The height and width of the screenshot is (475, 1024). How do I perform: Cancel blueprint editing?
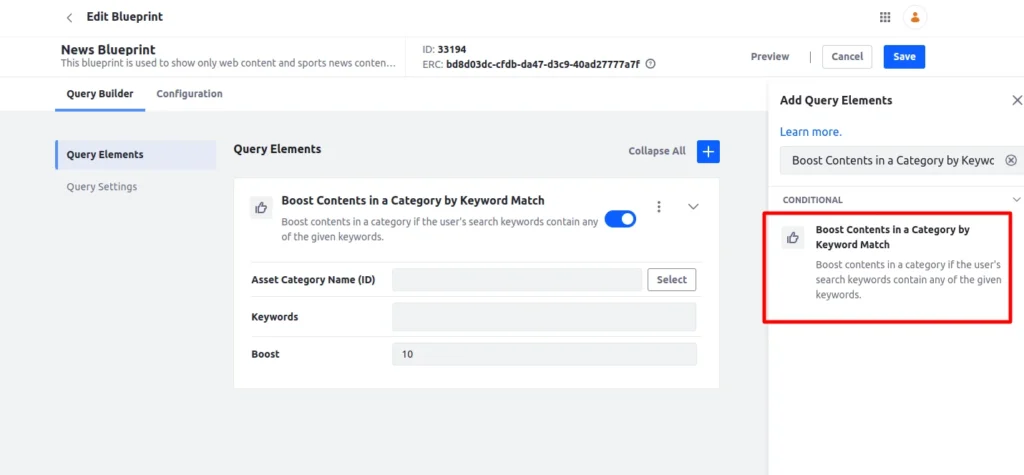[x=847, y=57]
